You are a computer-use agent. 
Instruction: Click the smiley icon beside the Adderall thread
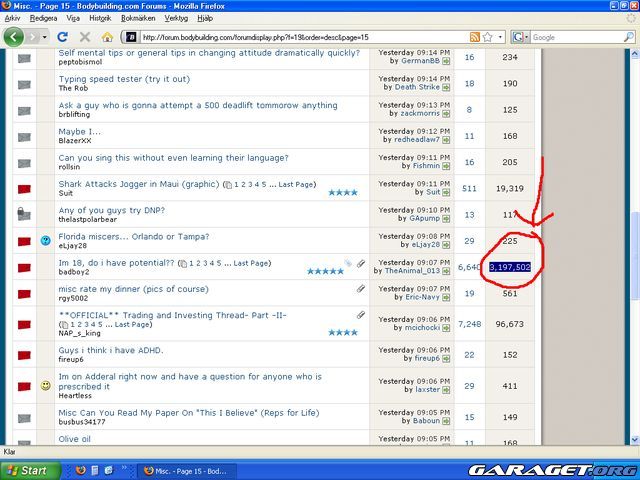click(46, 385)
